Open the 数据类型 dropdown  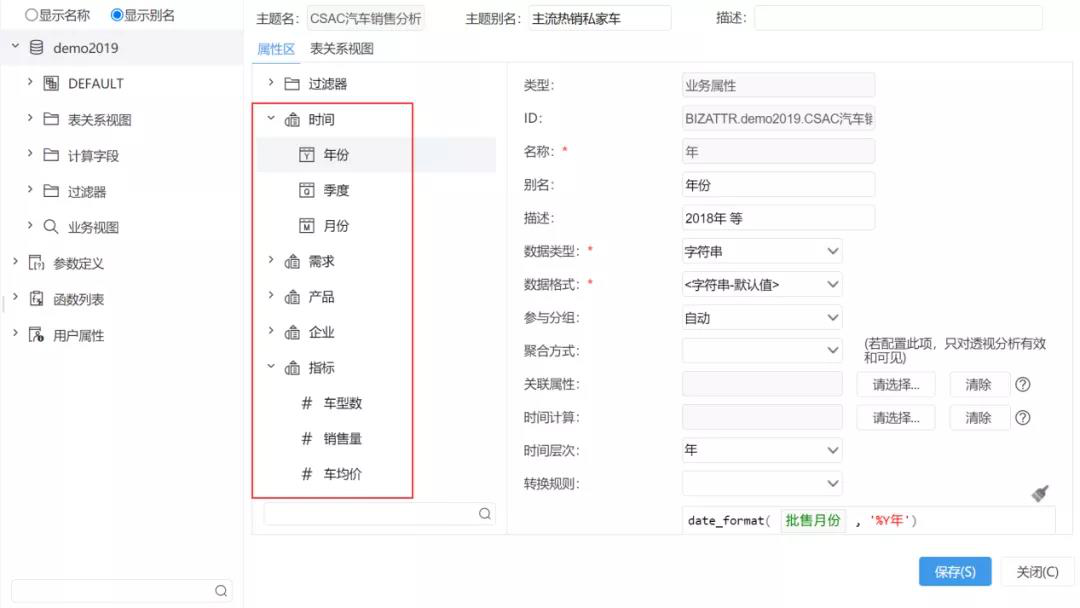point(762,251)
